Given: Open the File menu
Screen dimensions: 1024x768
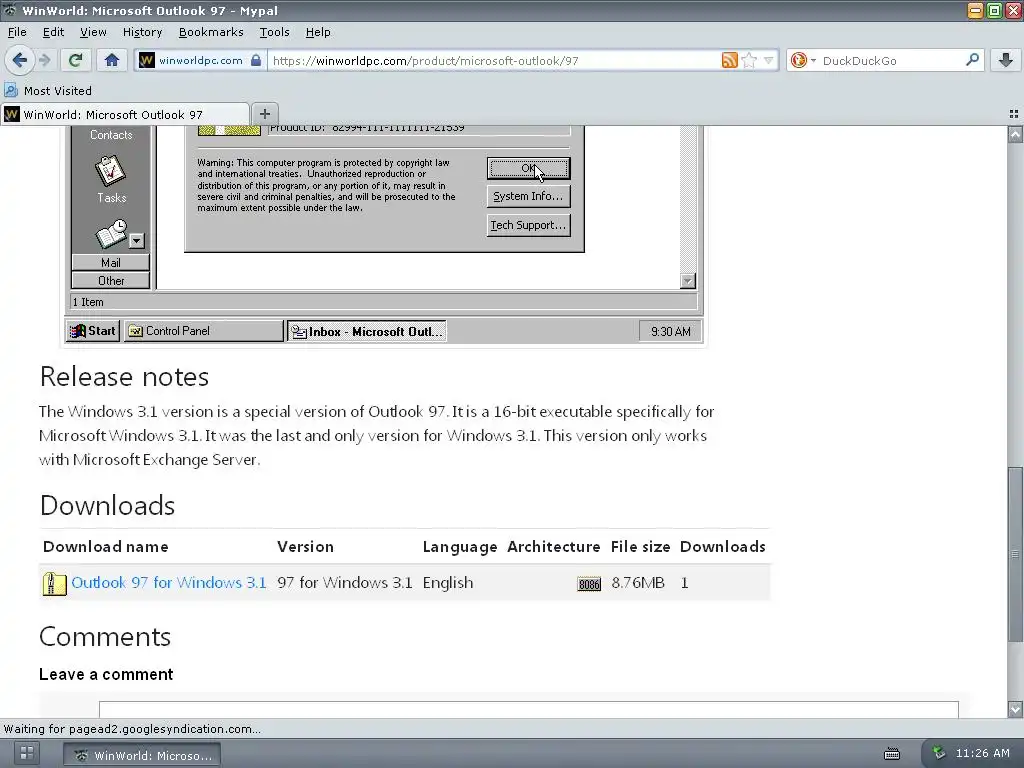Looking at the screenshot, I should pos(17,32).
